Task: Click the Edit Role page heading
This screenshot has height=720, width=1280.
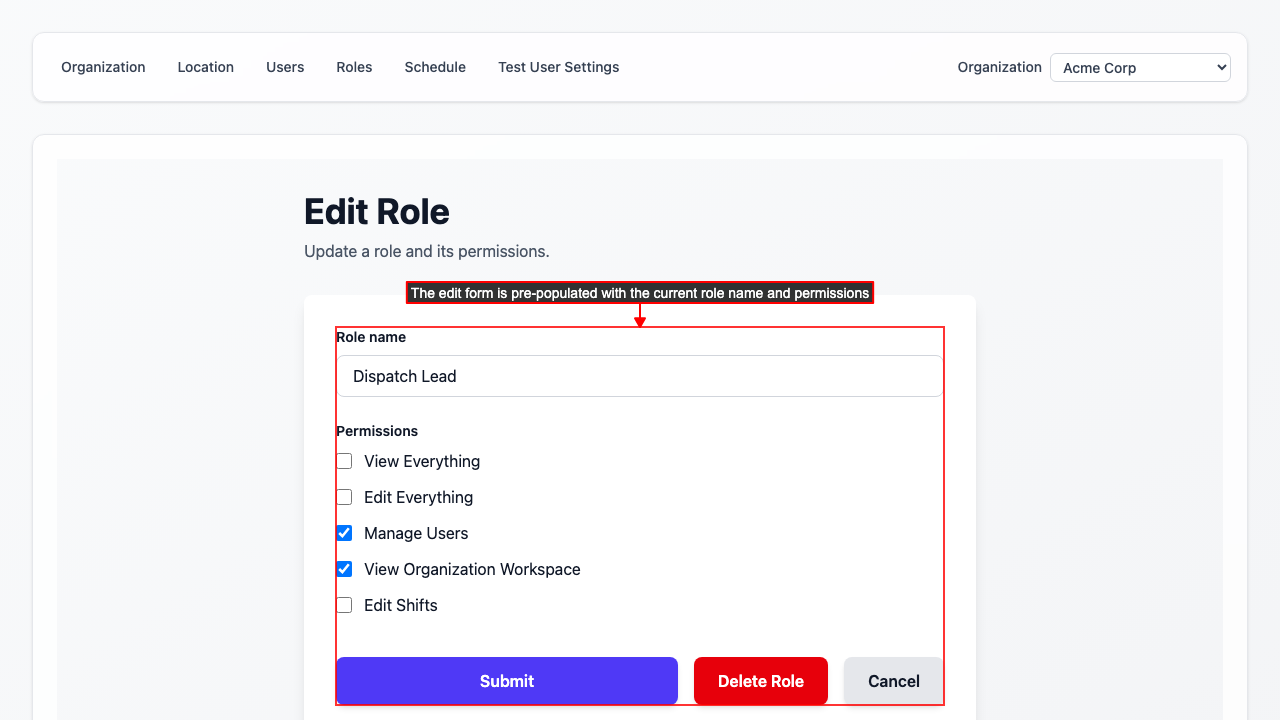Action: click(377, 211)
